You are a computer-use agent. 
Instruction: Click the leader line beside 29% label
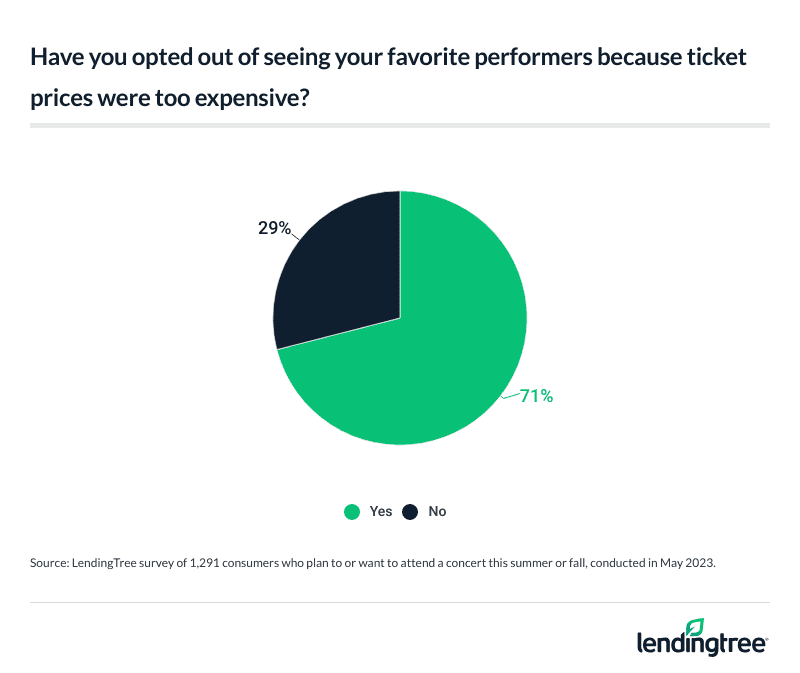(x=297, y=234)
